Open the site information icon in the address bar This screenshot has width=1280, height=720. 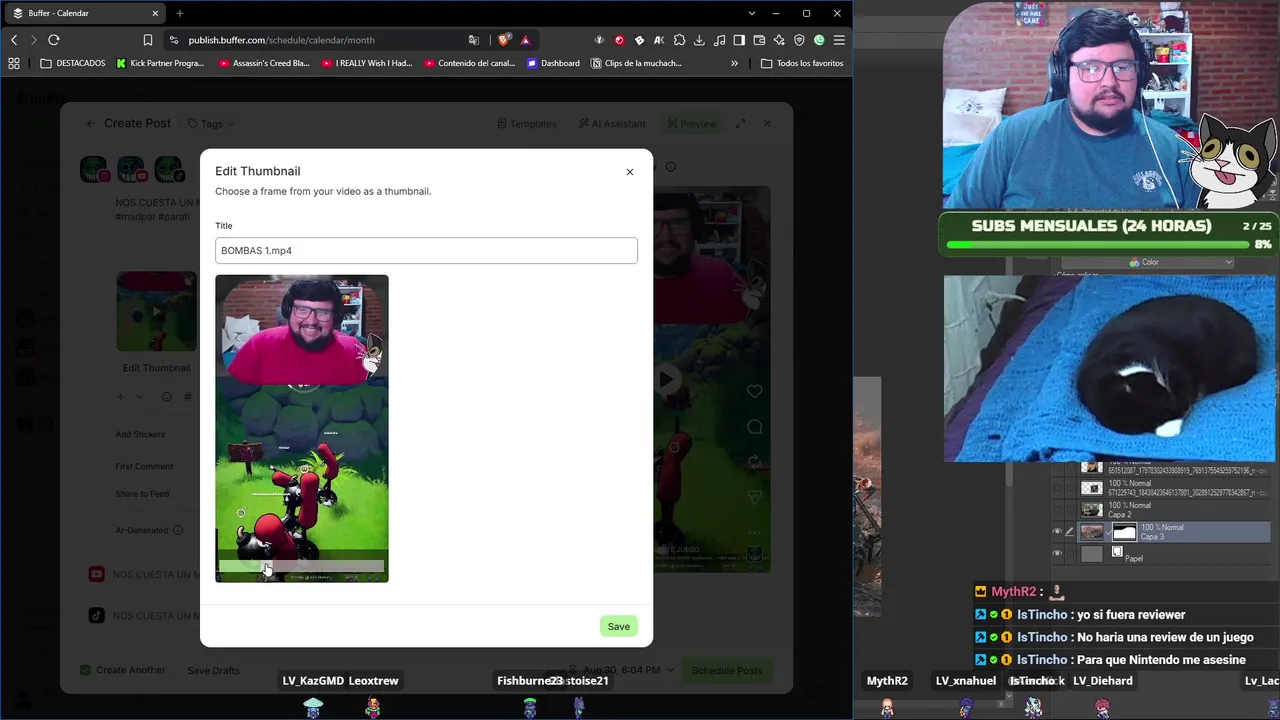tap(174, 40)
